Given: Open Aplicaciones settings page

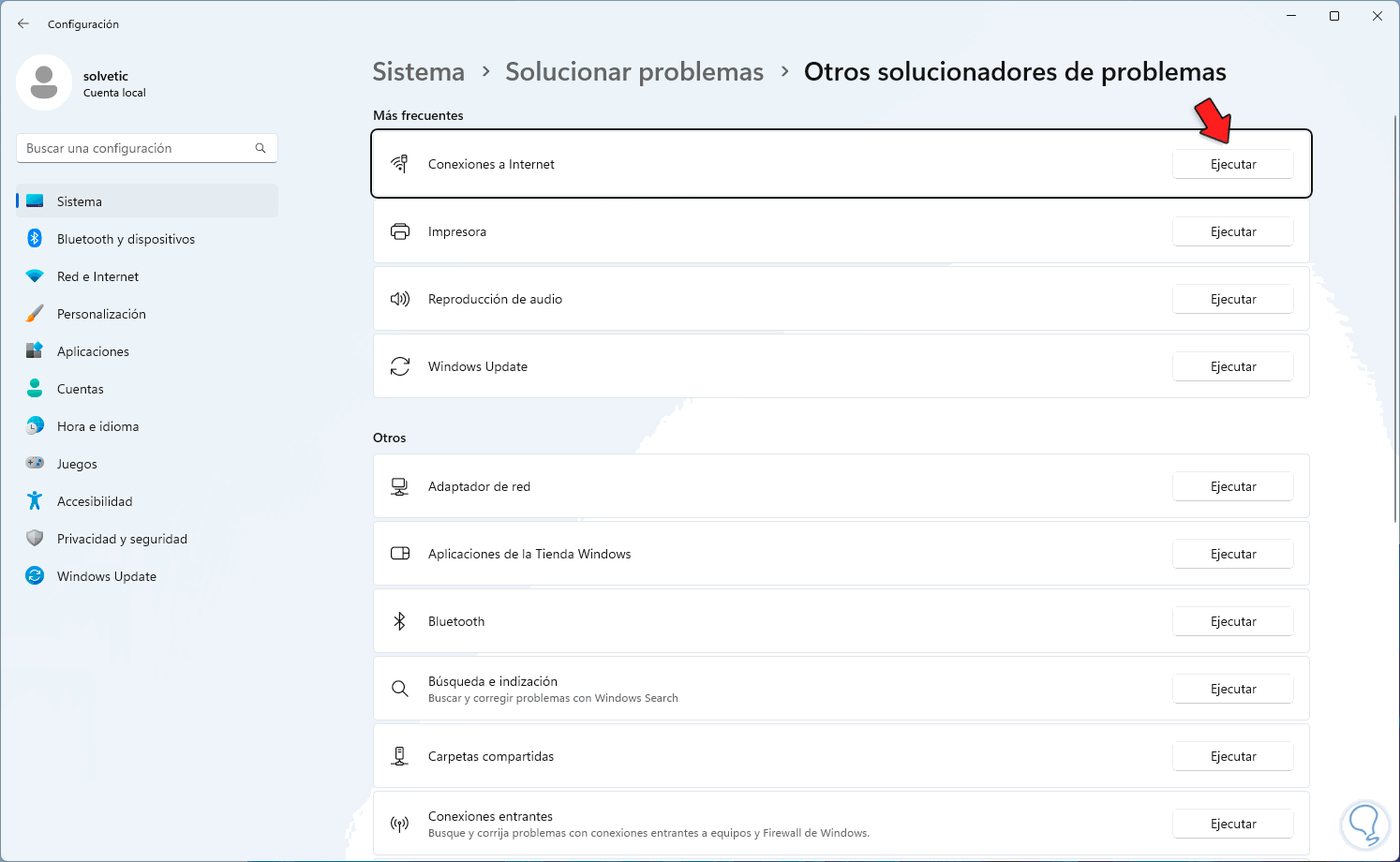Looking at the screenshot, I should pos(93,351).
